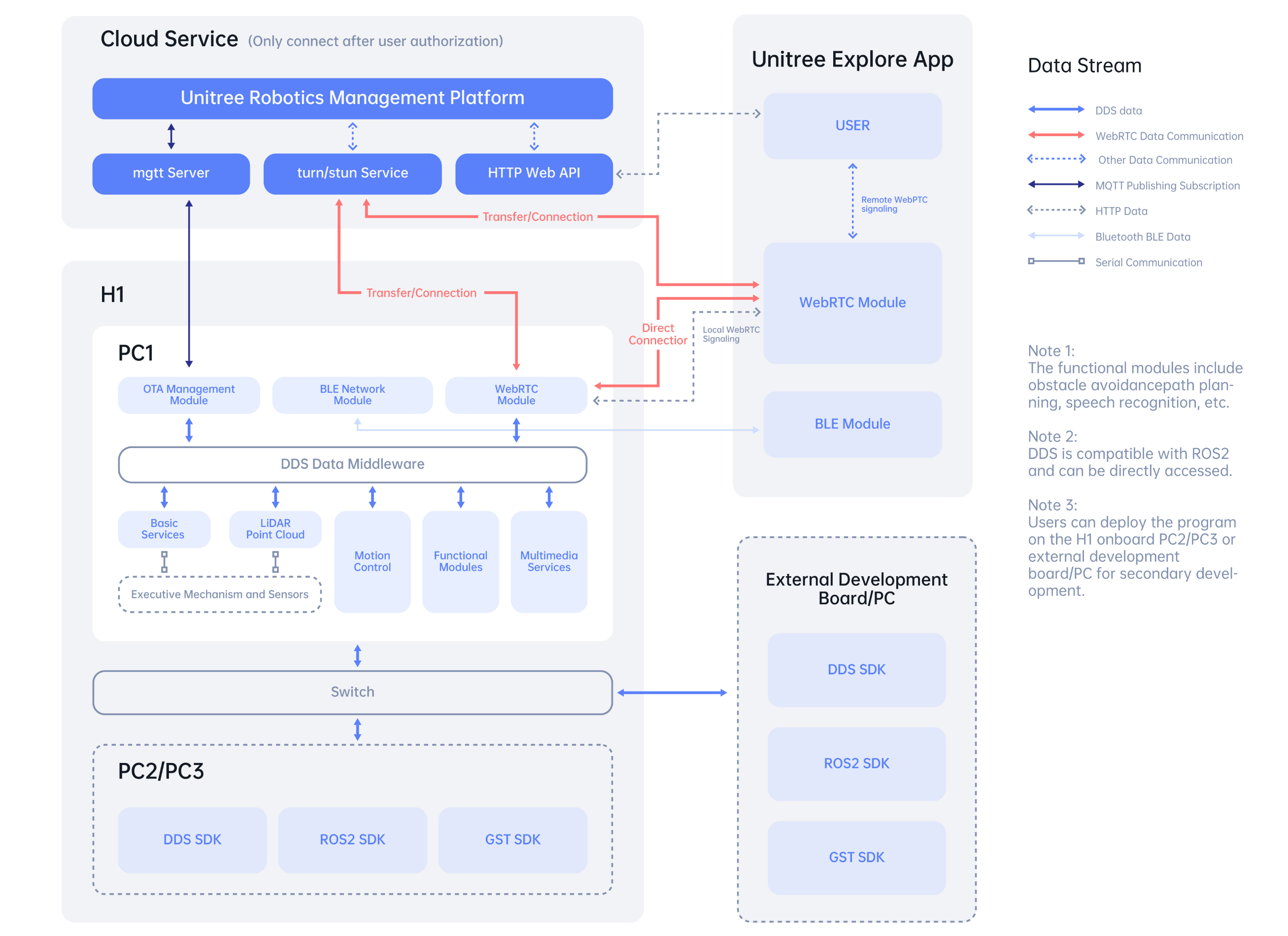This screenshot has height=936, width=1288.
Task: Click the OTA Management Module box
Action: click(189, 395)
